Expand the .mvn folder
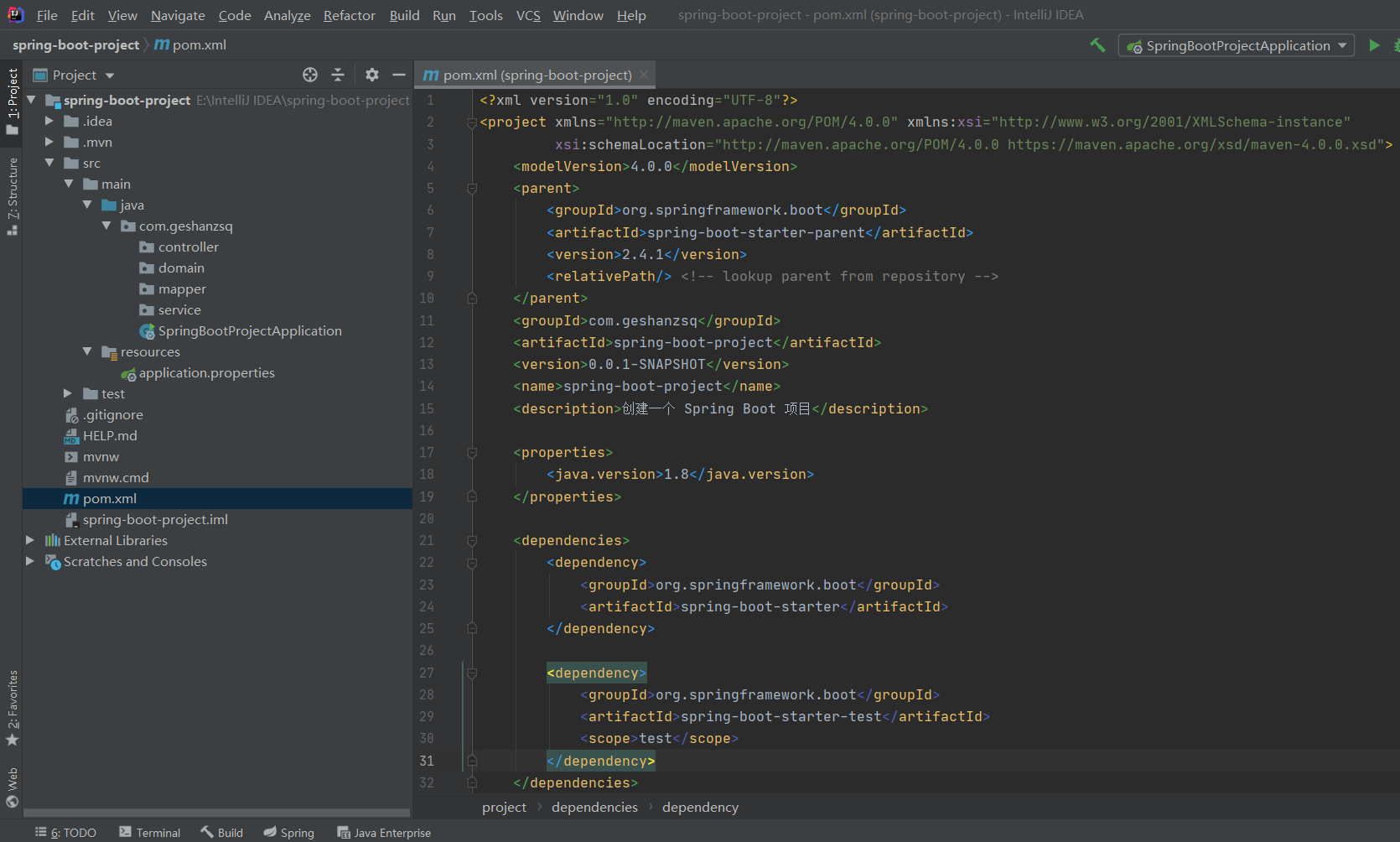 [x=49, y=142]
